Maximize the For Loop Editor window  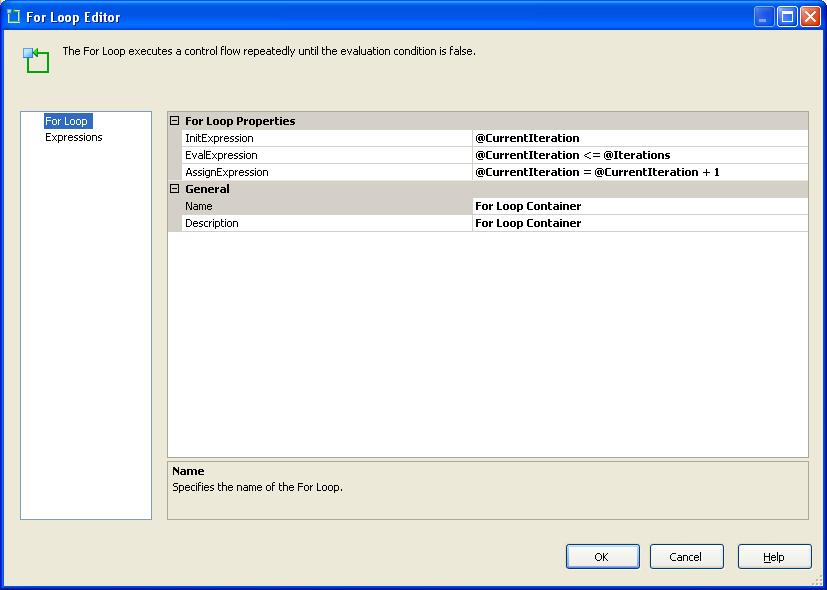tap(786, 17)
